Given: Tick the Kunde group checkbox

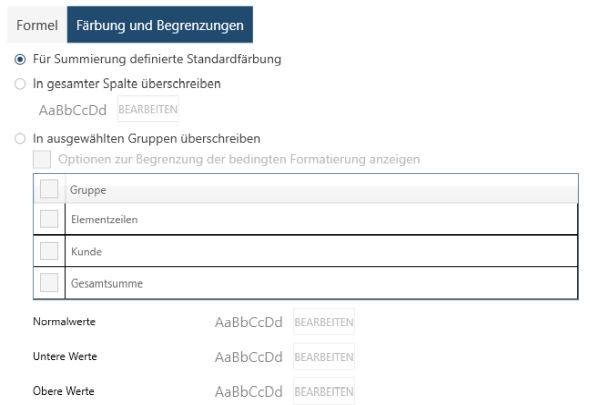Looking at the screenshot, I should pyautogui.click(x=49, y=251).
